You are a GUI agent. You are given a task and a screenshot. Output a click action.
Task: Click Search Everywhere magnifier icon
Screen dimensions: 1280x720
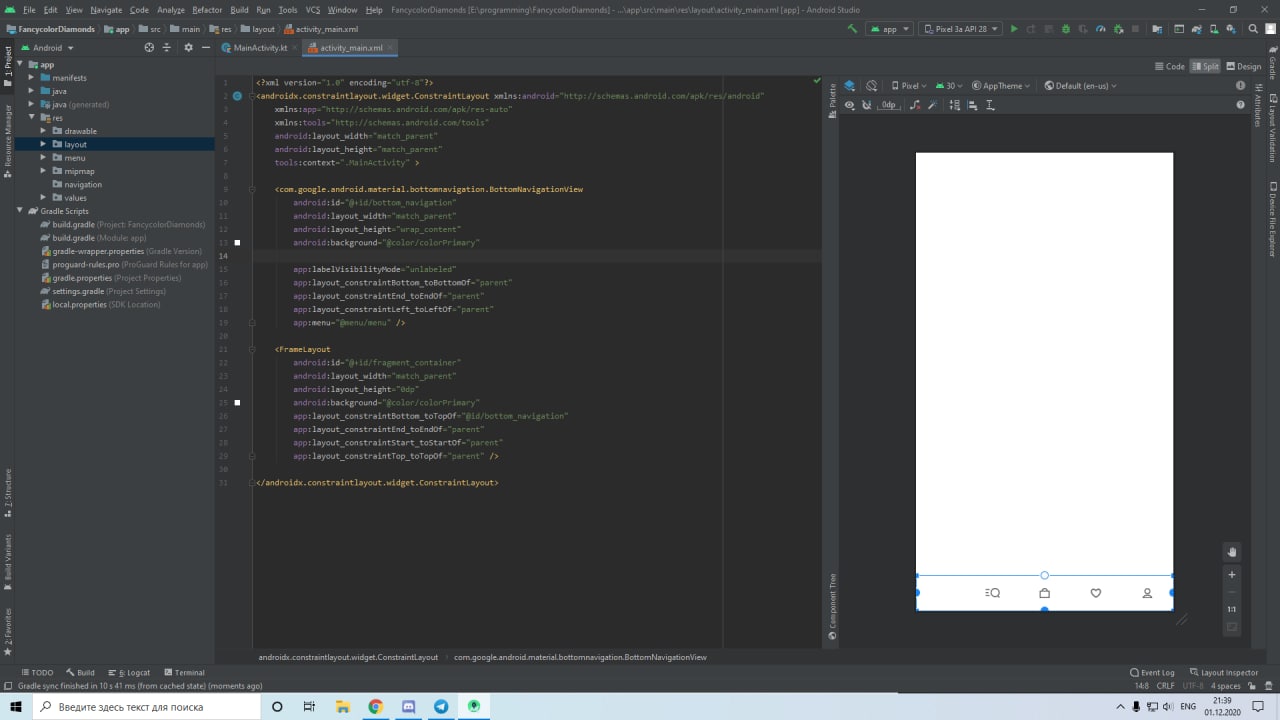pos(1252,29)
